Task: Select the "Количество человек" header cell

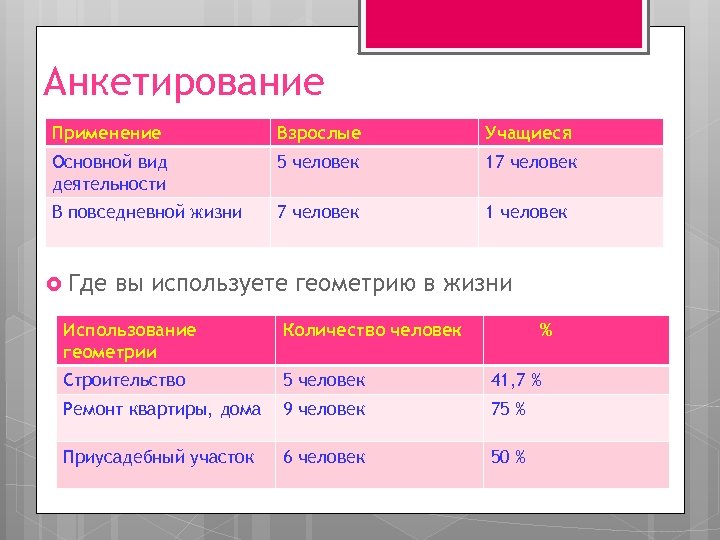Action: pyautogui.click(x=379, y=341)
